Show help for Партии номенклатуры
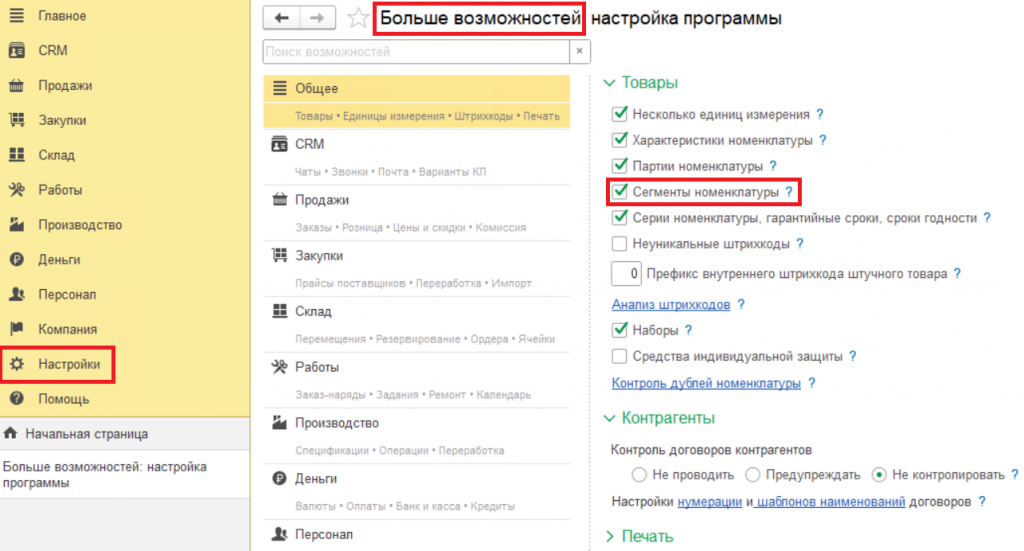The height and width of the screenshot is (551, 1024). [x=773, y=166]
